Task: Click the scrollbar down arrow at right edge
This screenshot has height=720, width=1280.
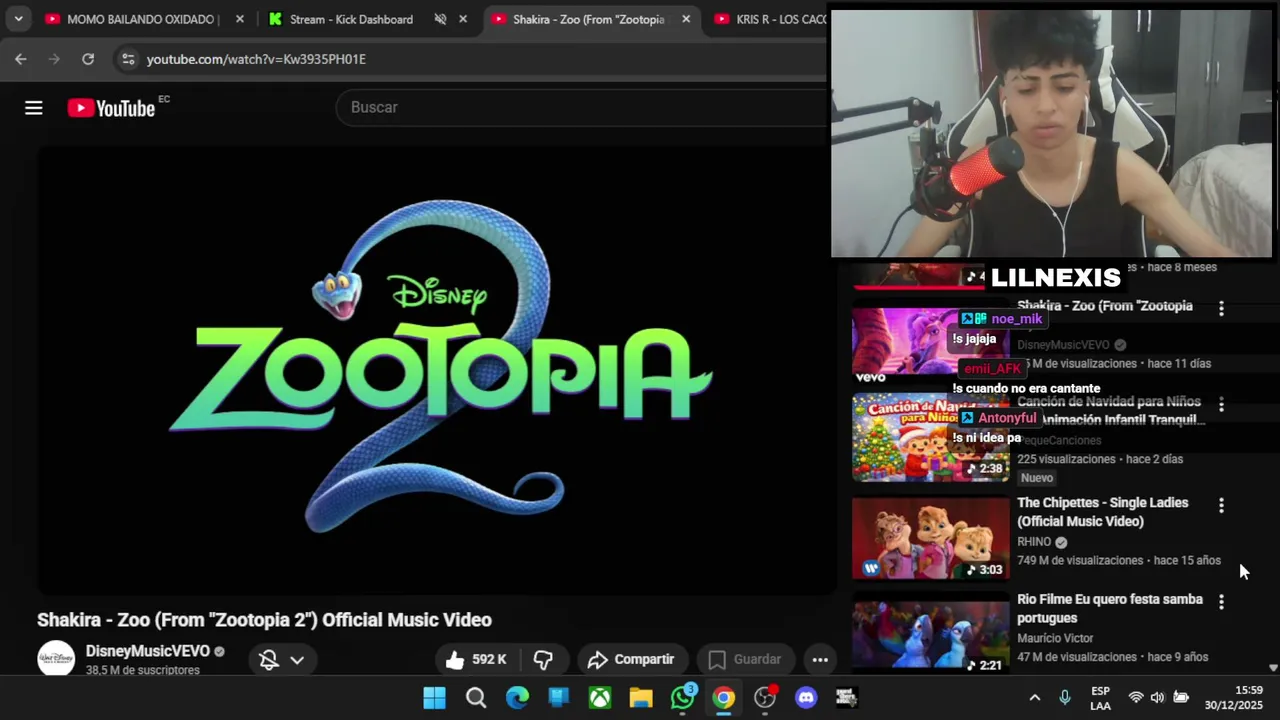Action: 1273,668
